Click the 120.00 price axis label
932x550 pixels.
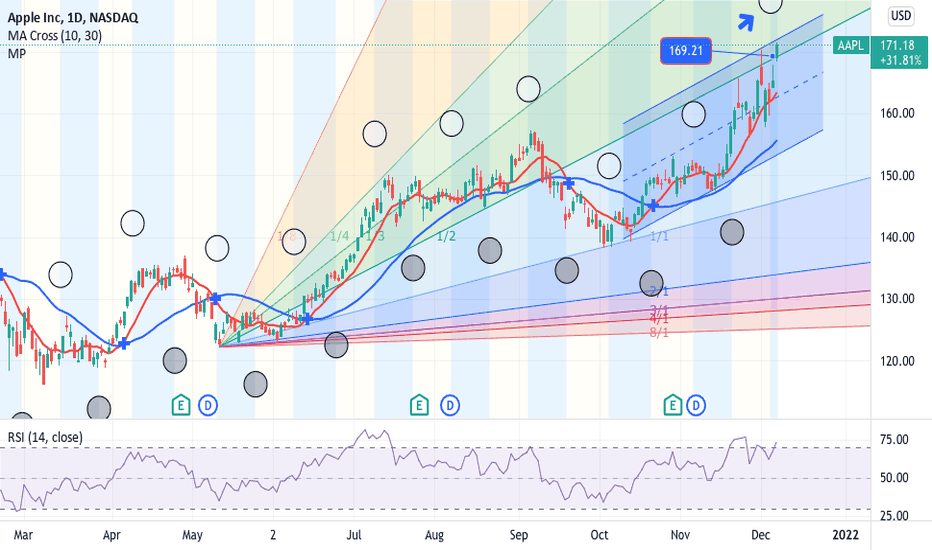pyautogui.click(x=897, y=360)
